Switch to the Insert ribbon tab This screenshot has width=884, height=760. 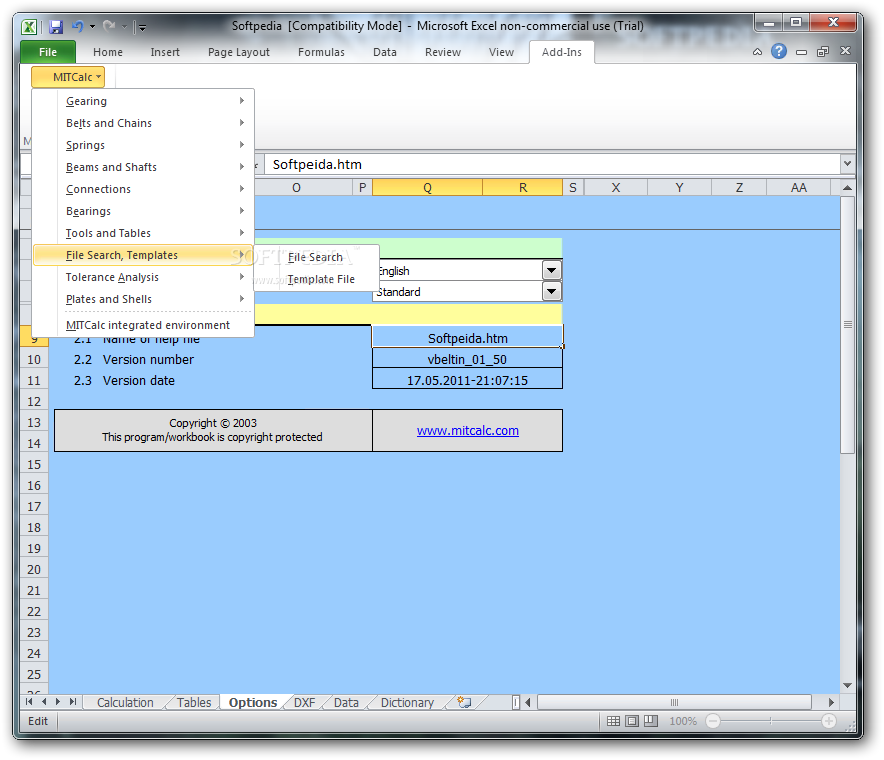pos(165,52)
